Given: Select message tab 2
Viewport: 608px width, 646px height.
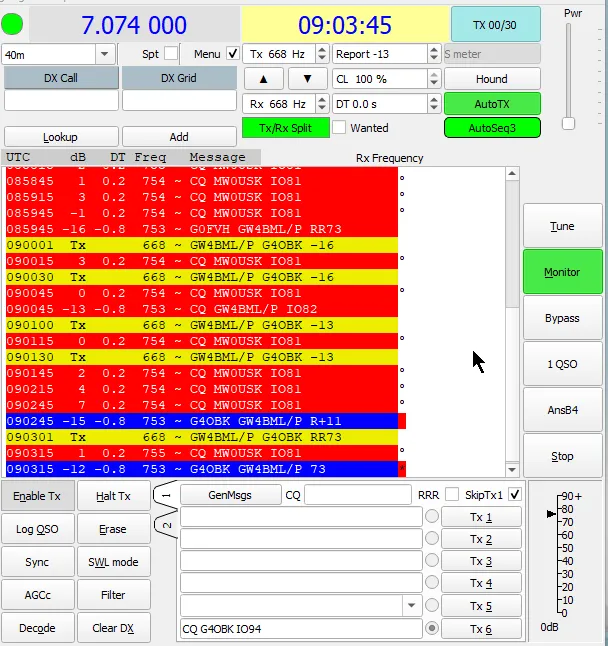Looking at the screenshot, I should (166, 525).
